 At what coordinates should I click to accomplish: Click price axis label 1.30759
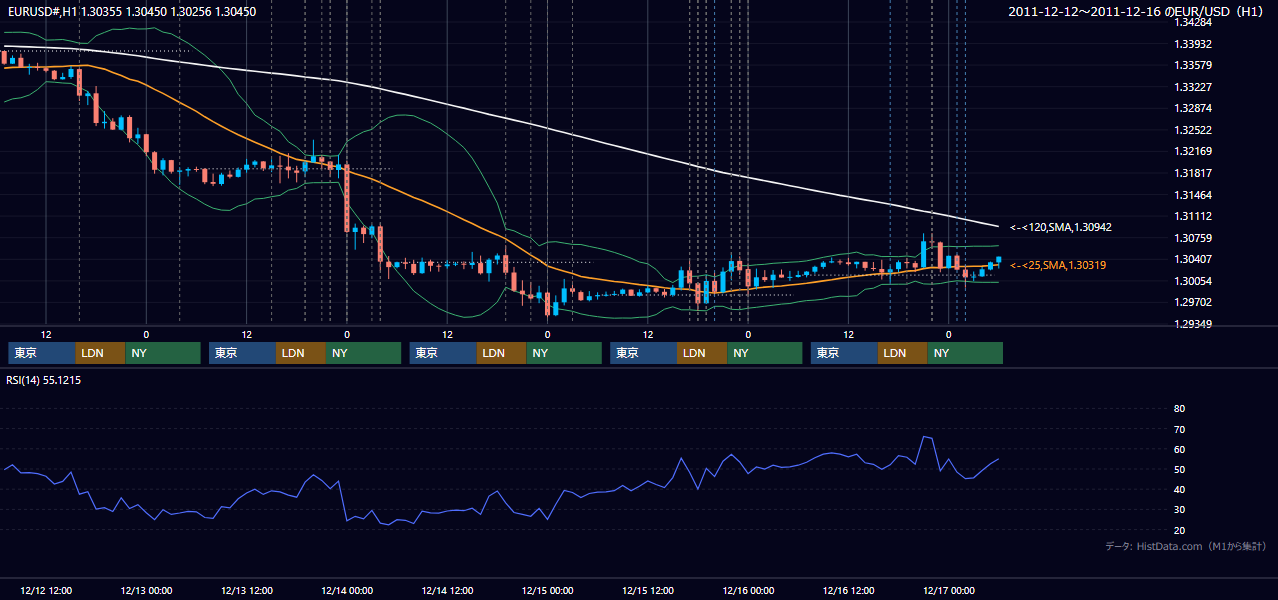coord(1193,238)
